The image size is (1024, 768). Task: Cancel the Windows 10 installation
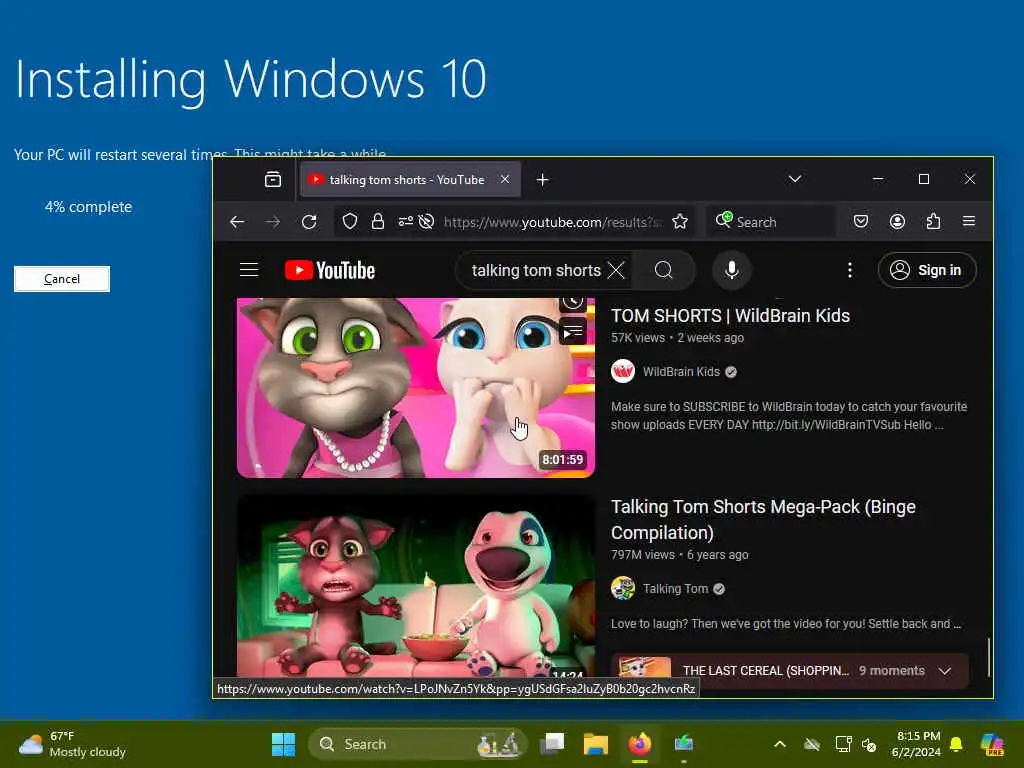[62, 279]
